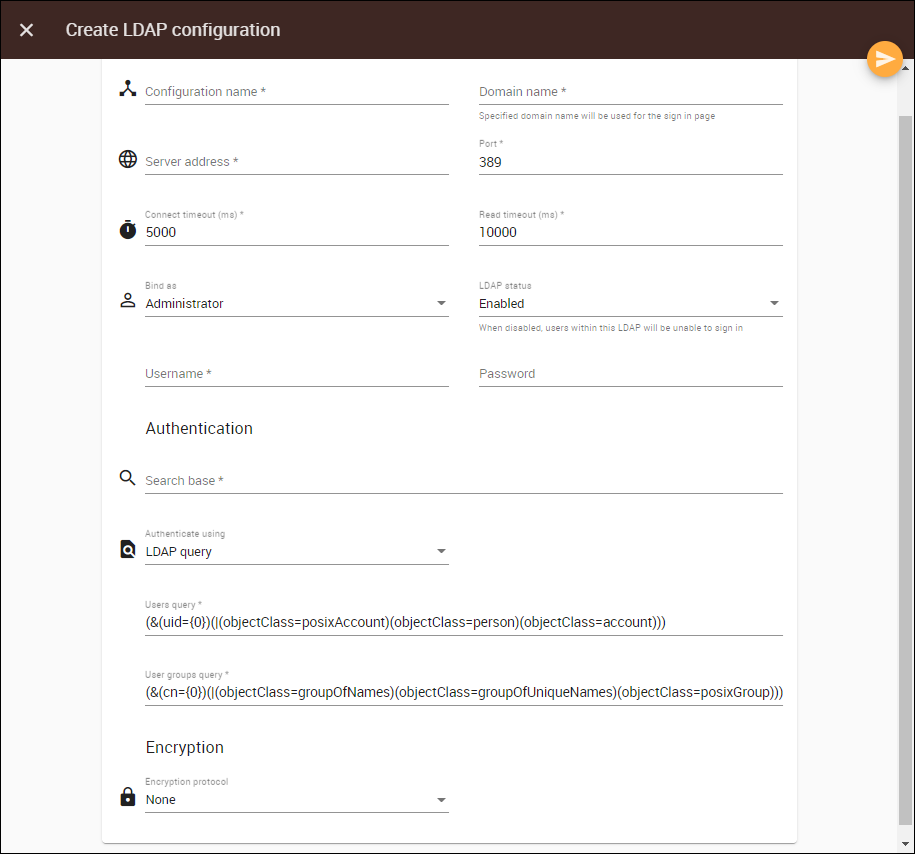915x854 pixels.
Task: Click the padlock icon beside Encryption protocol
Action: coord(127,797)
